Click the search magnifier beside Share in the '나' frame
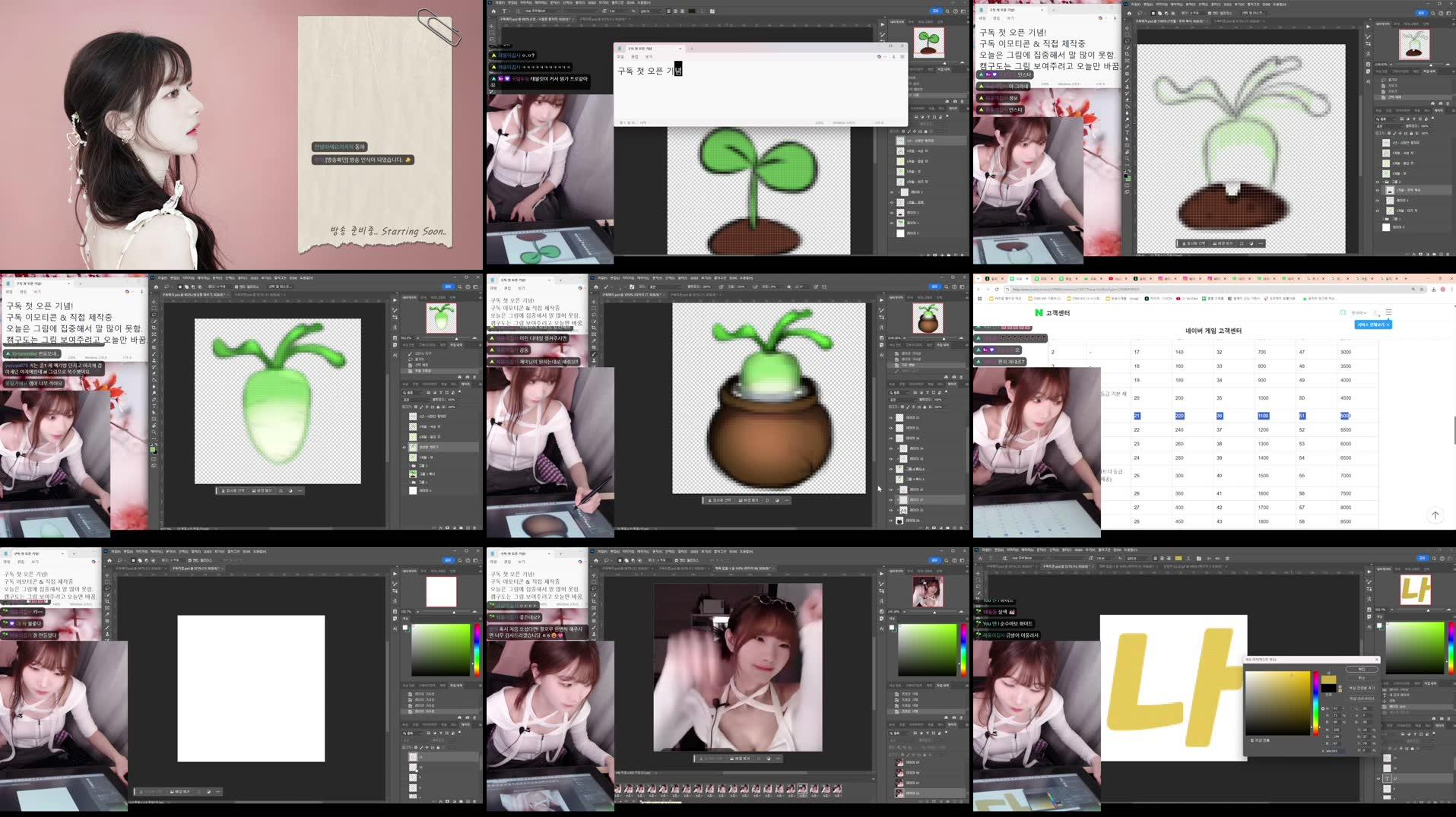 pyautogui.click(x=1432, y=558)
